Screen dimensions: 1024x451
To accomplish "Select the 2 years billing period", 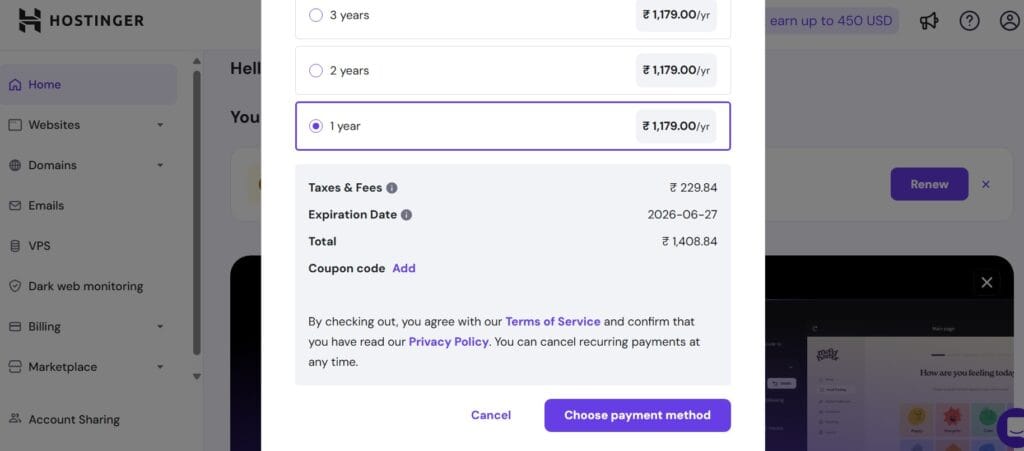I will [513, 70].
